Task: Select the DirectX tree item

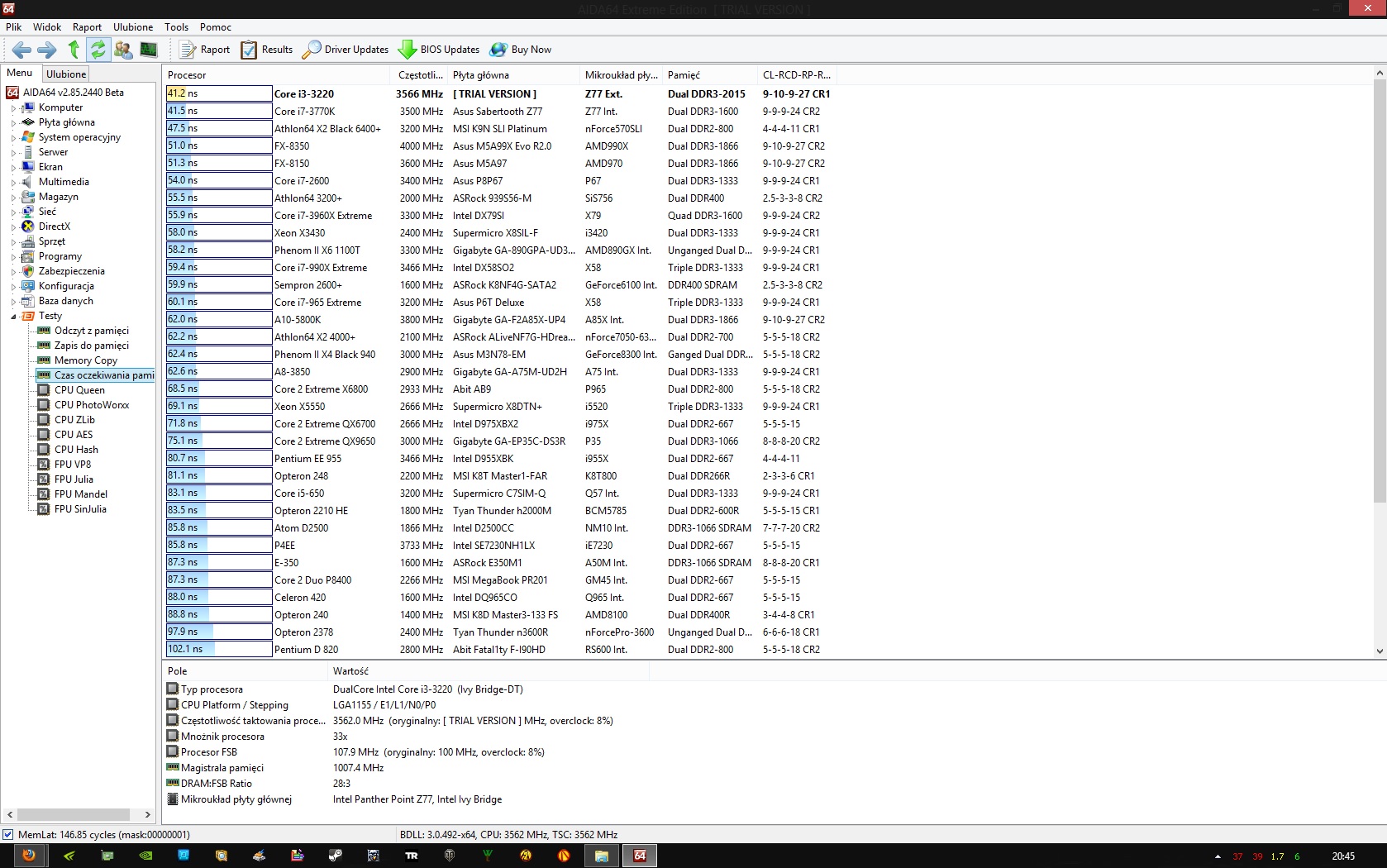Action: (55, 227)
